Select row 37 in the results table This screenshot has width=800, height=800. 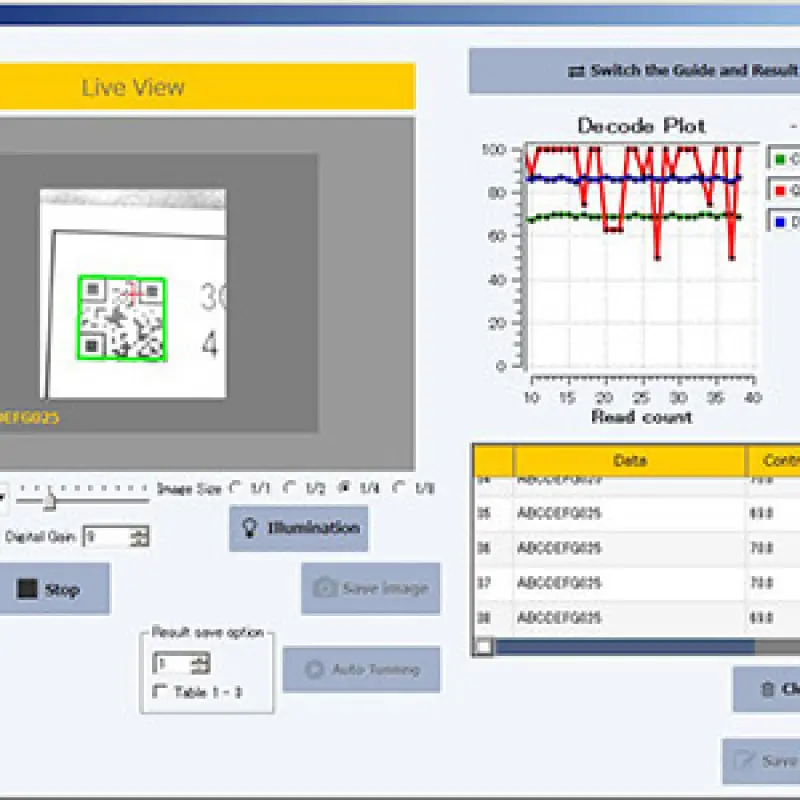(x=637, y=583)
